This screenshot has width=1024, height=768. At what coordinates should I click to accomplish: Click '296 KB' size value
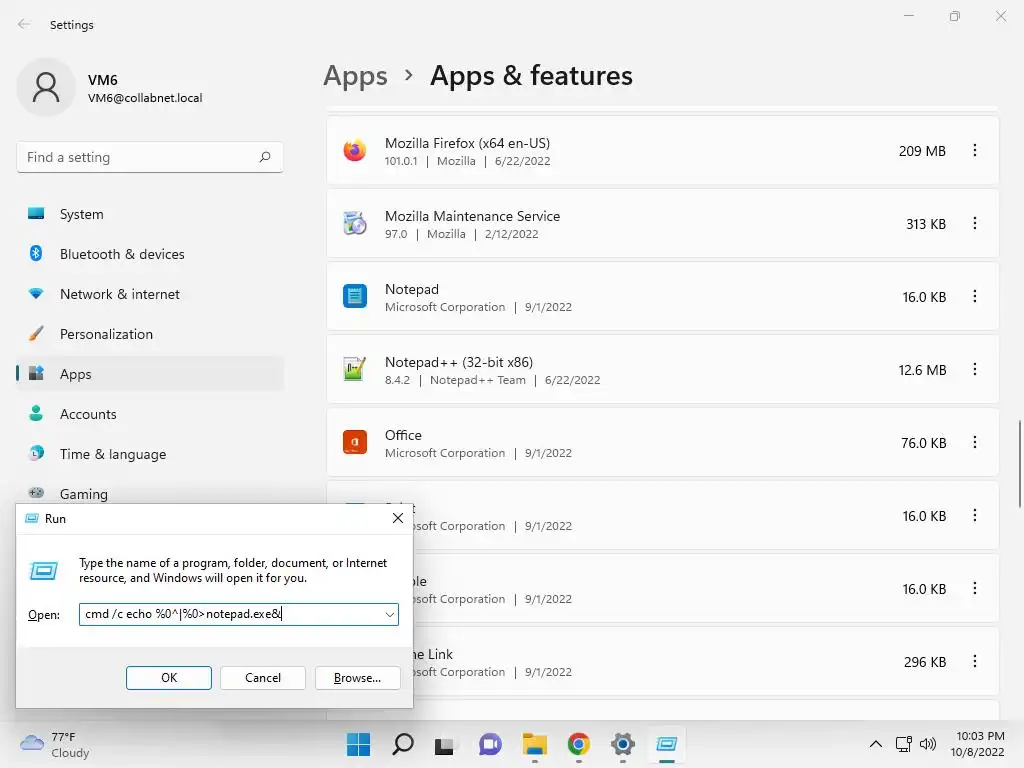925,662
